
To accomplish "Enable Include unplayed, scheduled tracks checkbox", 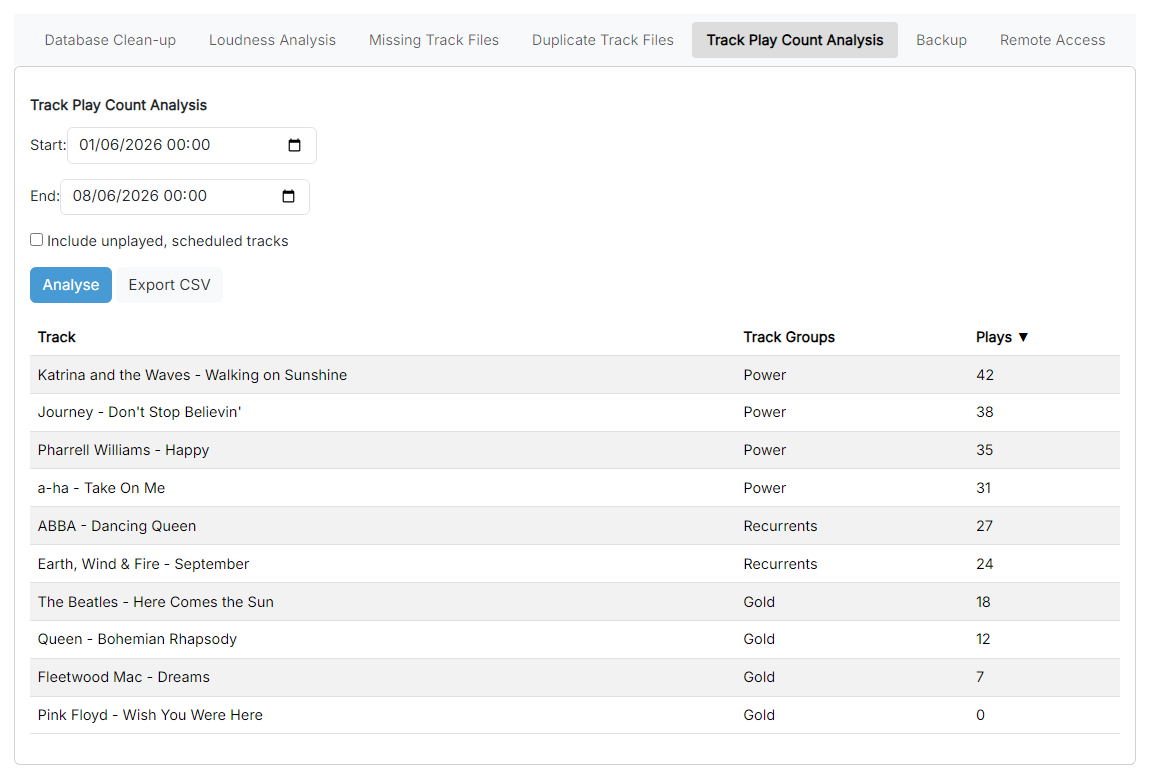I will pos(37,240).
